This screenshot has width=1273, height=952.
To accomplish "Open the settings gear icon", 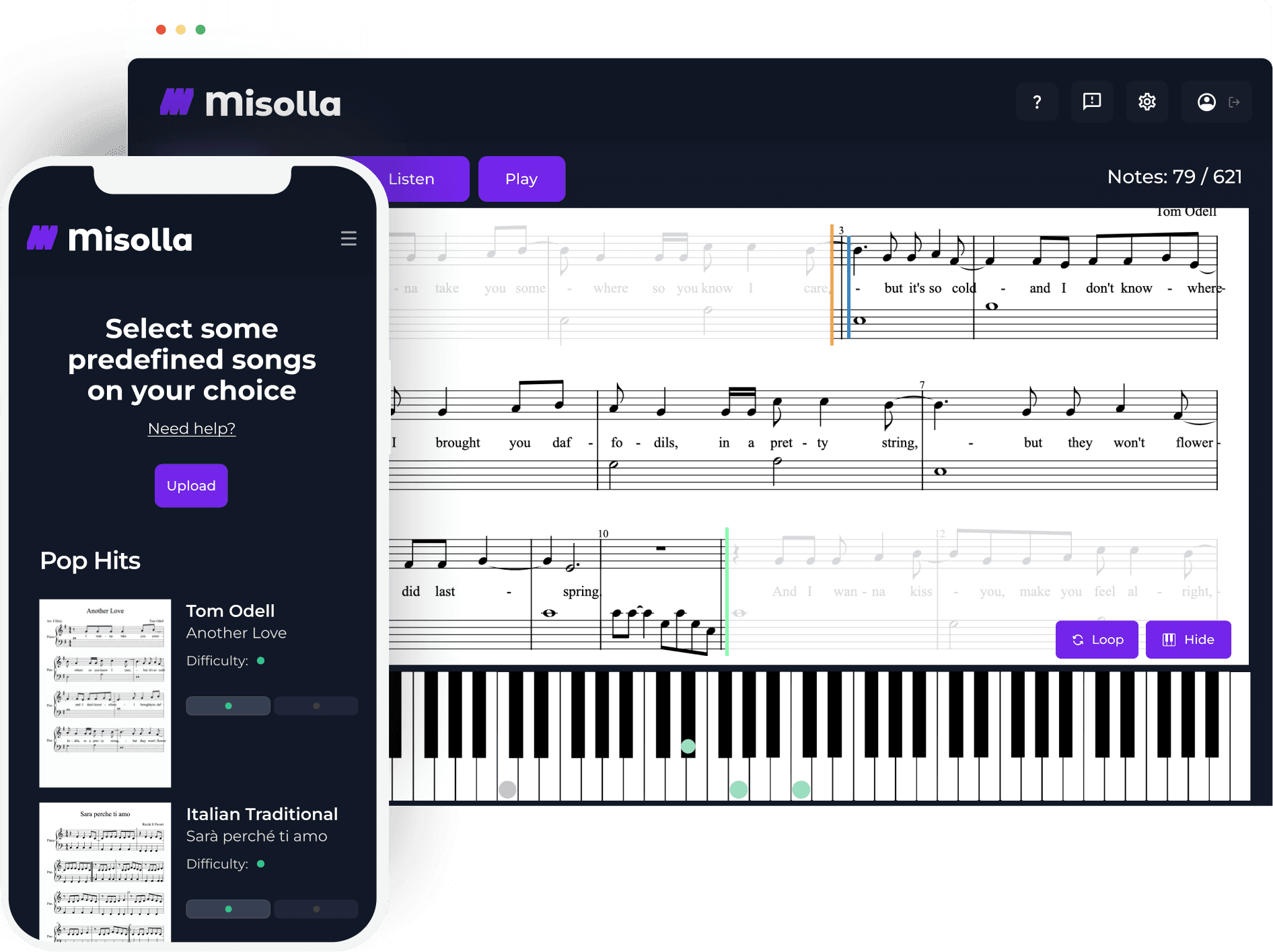I will point(1147,102).
